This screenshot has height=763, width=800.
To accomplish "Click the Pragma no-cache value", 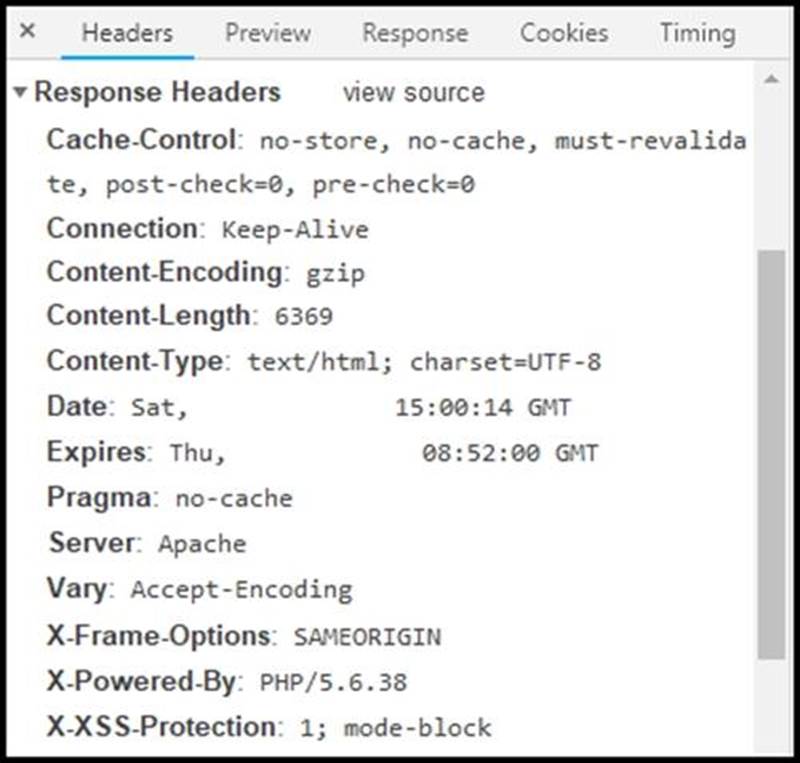I will coord(234,498).
